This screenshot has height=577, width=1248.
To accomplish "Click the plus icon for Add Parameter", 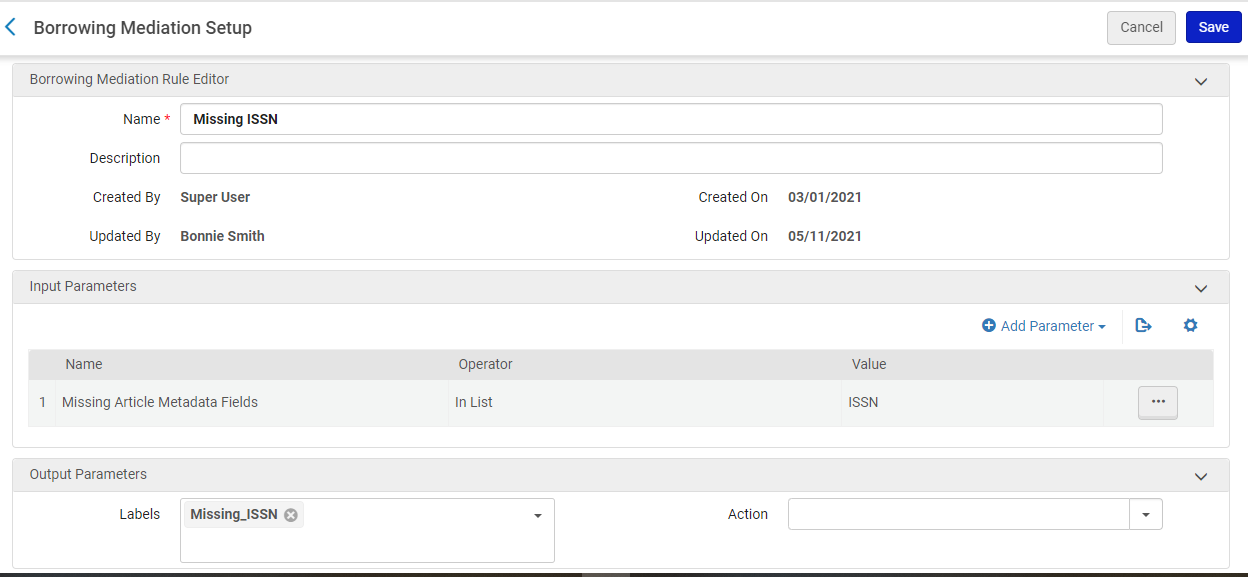I will [x=989, y=326].
